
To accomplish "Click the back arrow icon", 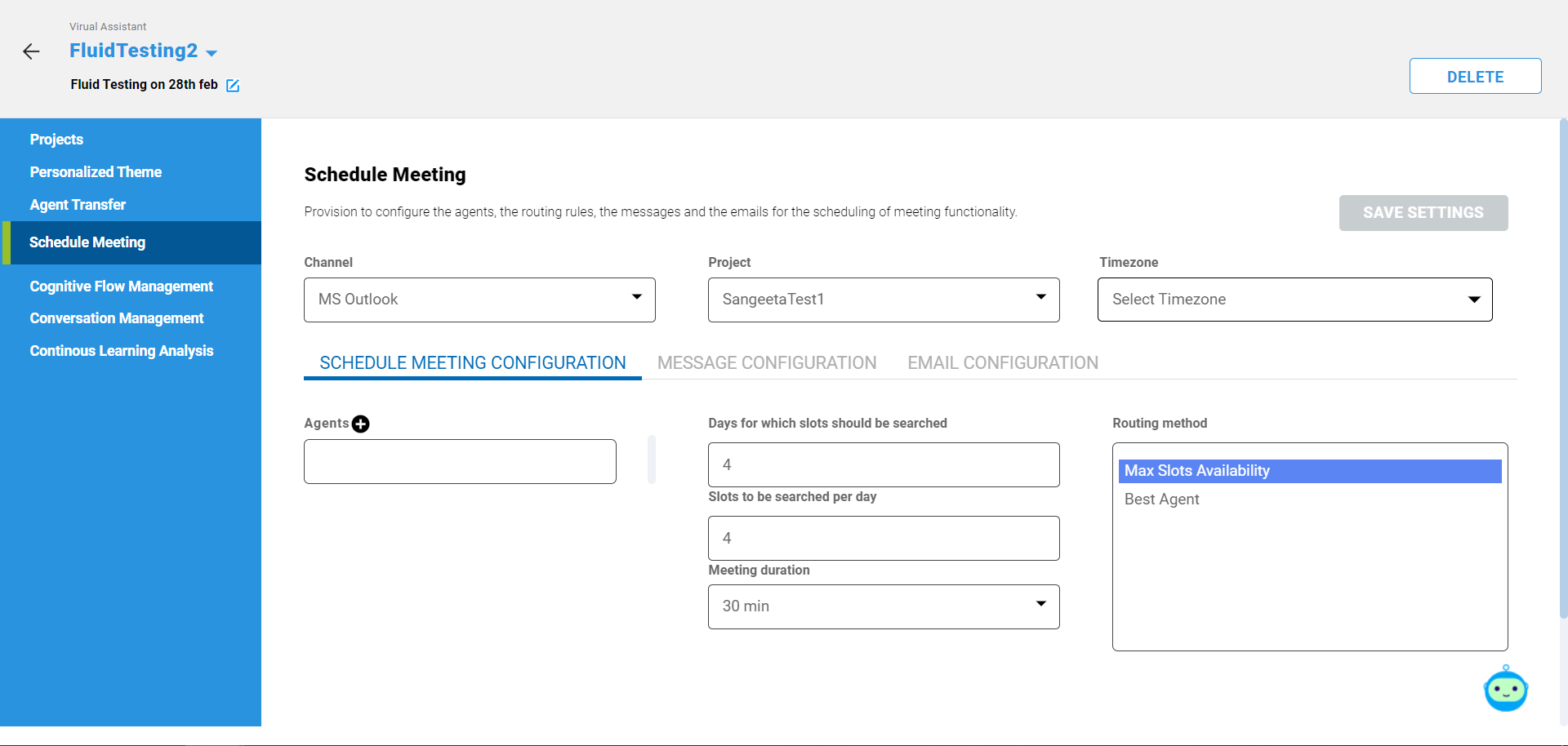I will pyautogui.click(x=31, y=52).
